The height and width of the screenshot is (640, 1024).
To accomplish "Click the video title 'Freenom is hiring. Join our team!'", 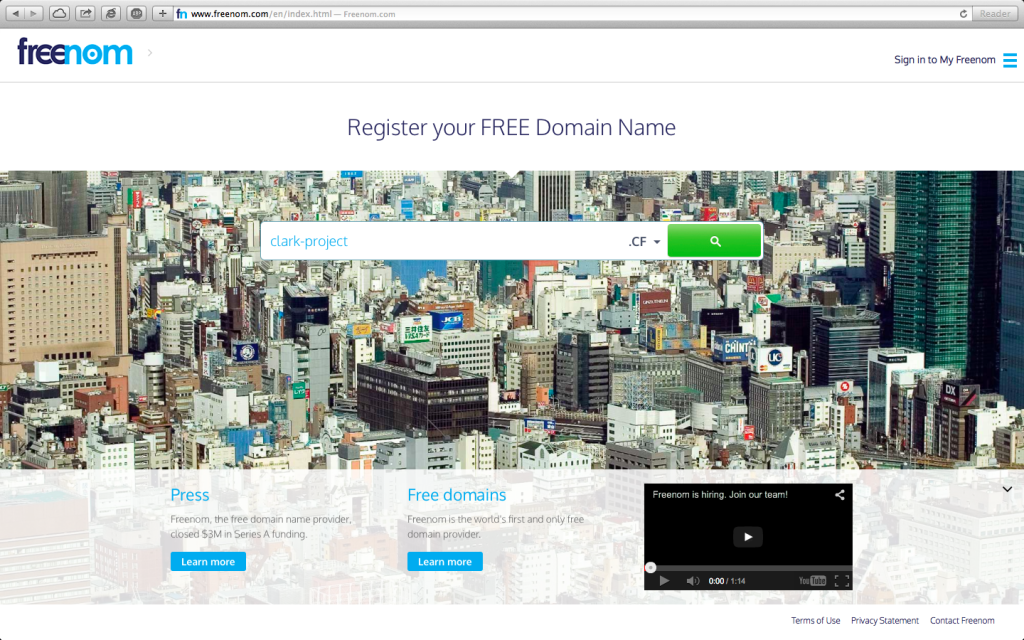I will (720, 494).
